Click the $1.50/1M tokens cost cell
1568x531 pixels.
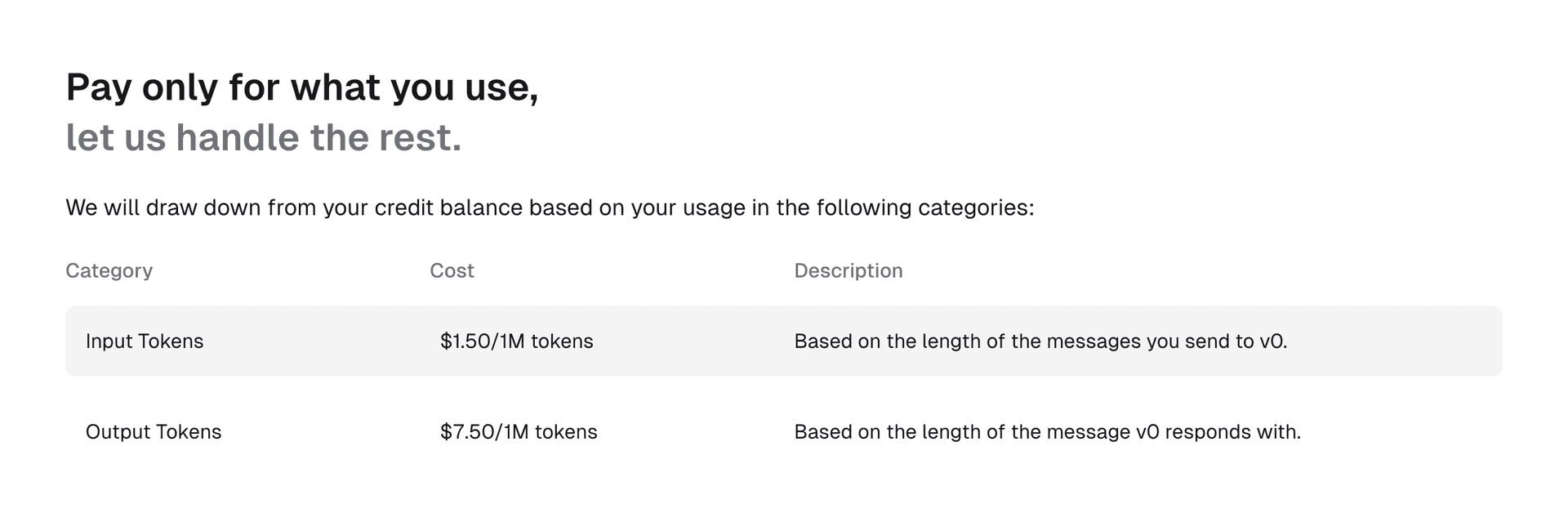[516, 341]
